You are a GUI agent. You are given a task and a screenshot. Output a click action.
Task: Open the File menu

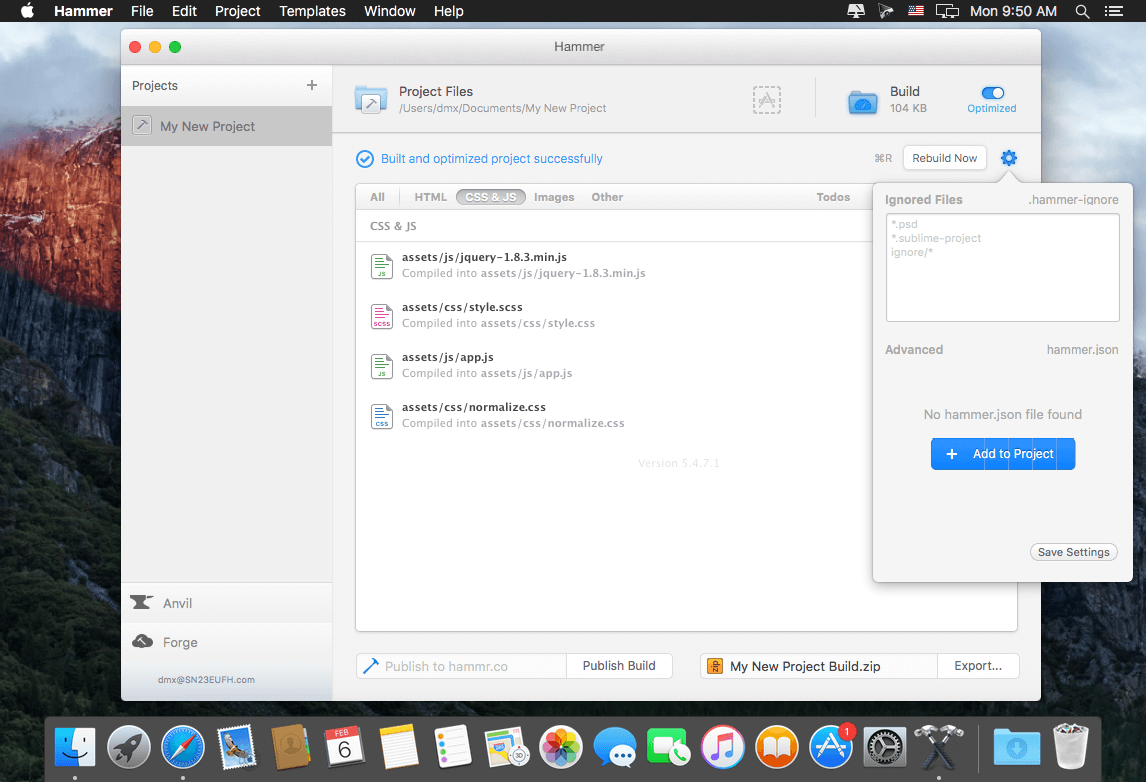pos(142,11)
